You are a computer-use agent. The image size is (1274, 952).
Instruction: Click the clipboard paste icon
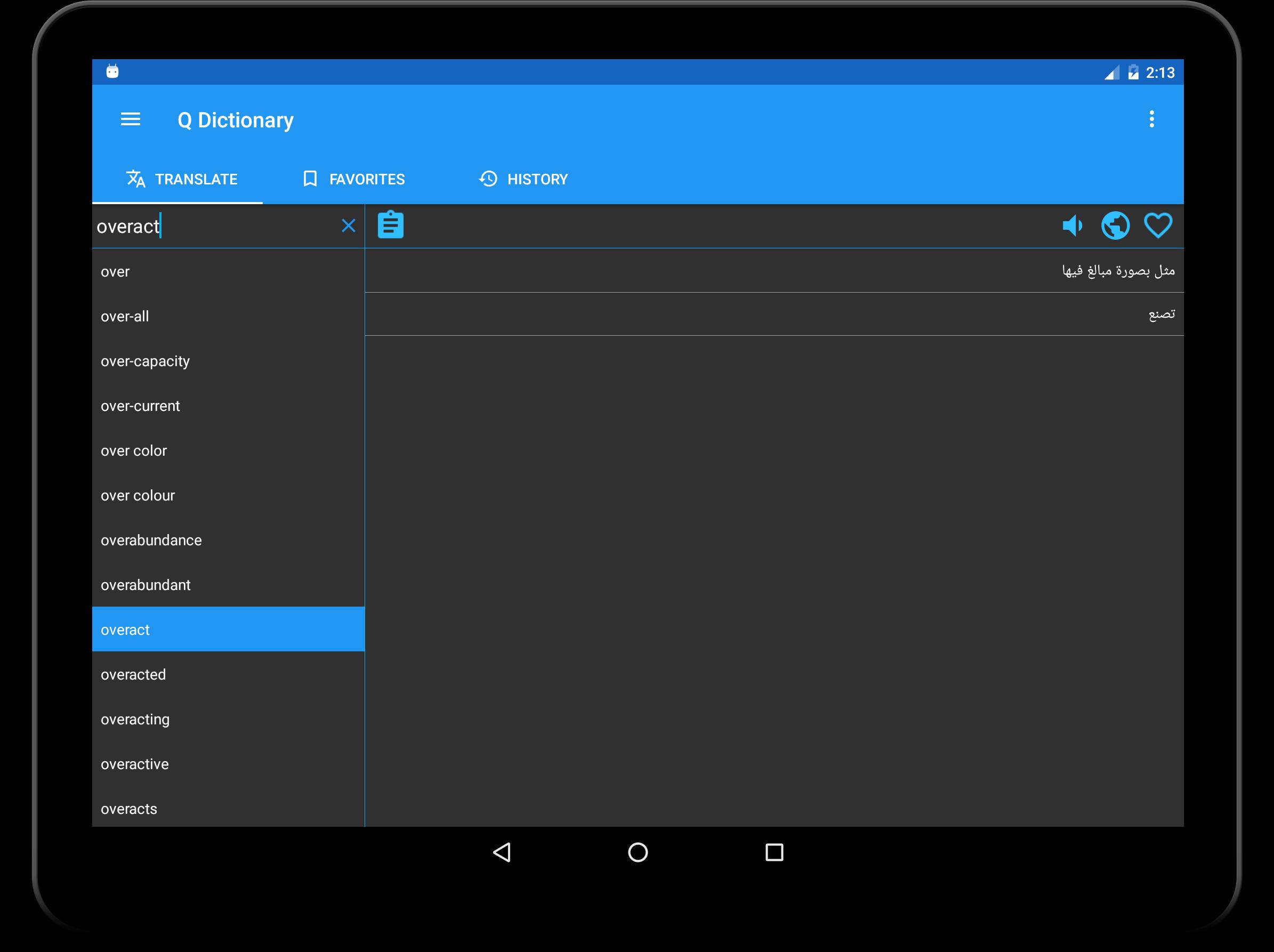391,224
